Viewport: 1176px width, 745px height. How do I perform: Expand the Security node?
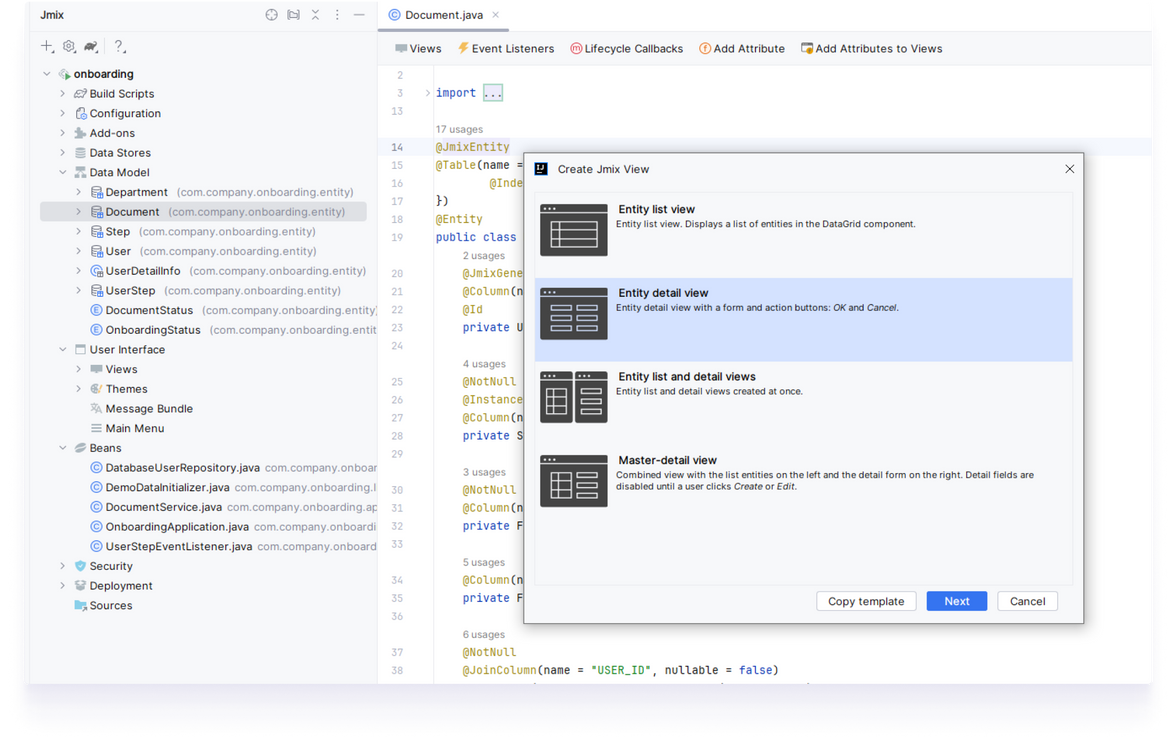[x=63, y=566]
